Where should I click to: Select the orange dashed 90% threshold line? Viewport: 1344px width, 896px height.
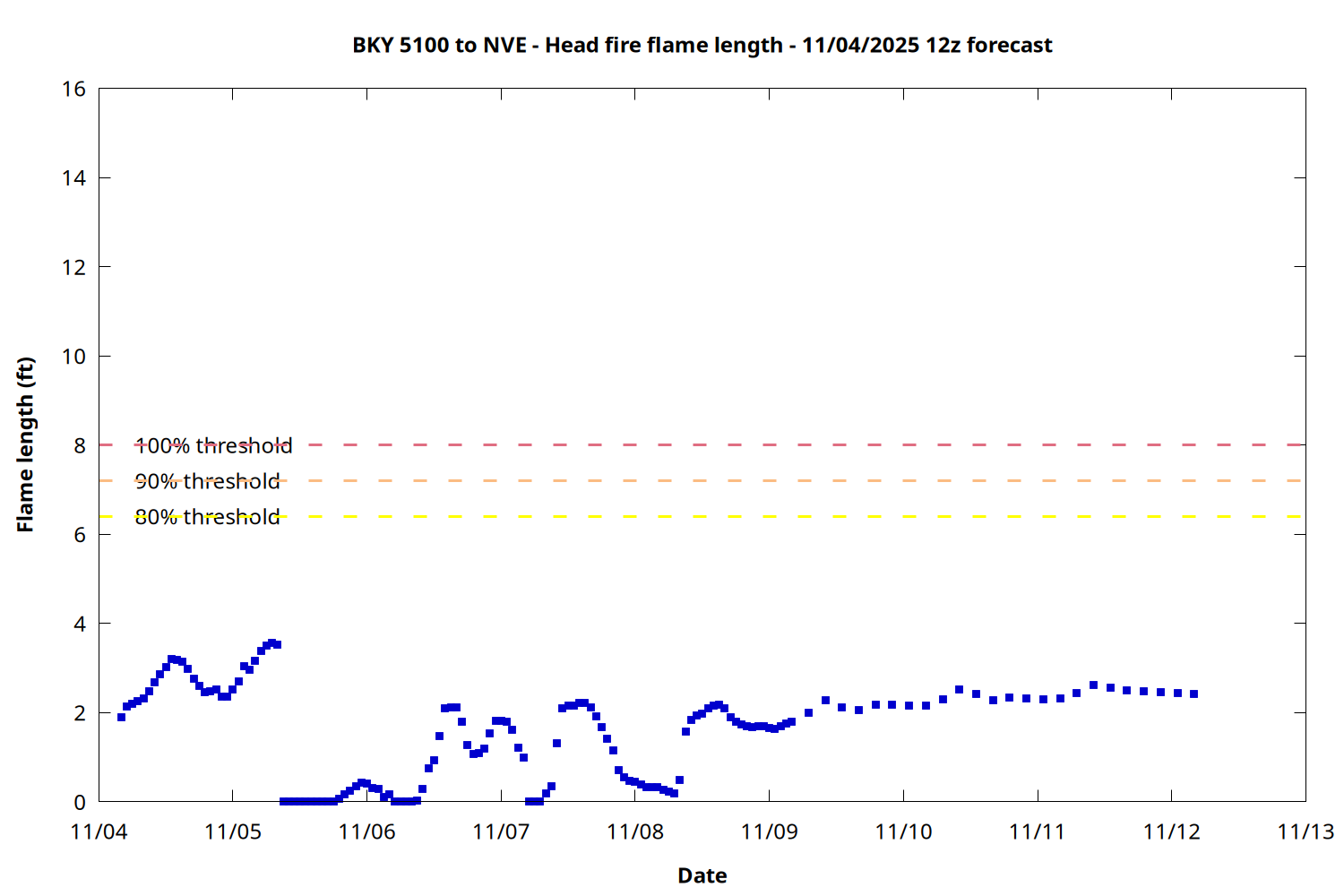pos(717,480)
